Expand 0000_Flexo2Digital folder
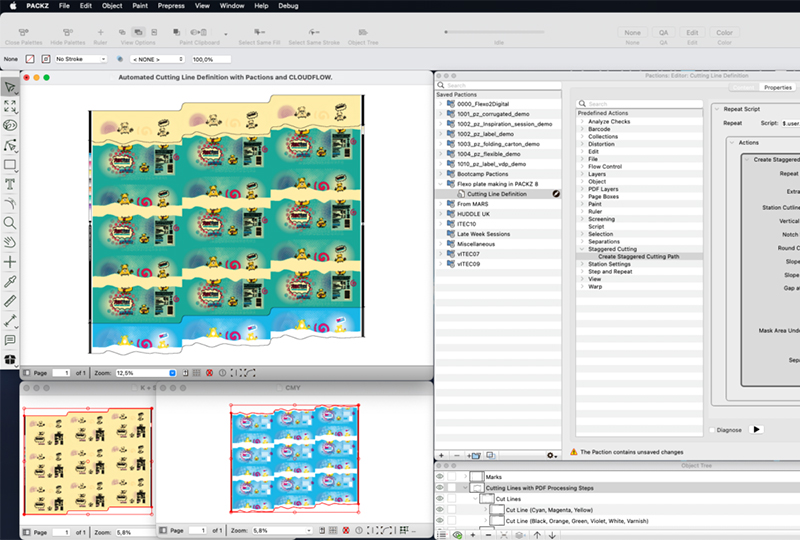Screen dimensions: 800x540 (x=441, y=104)
